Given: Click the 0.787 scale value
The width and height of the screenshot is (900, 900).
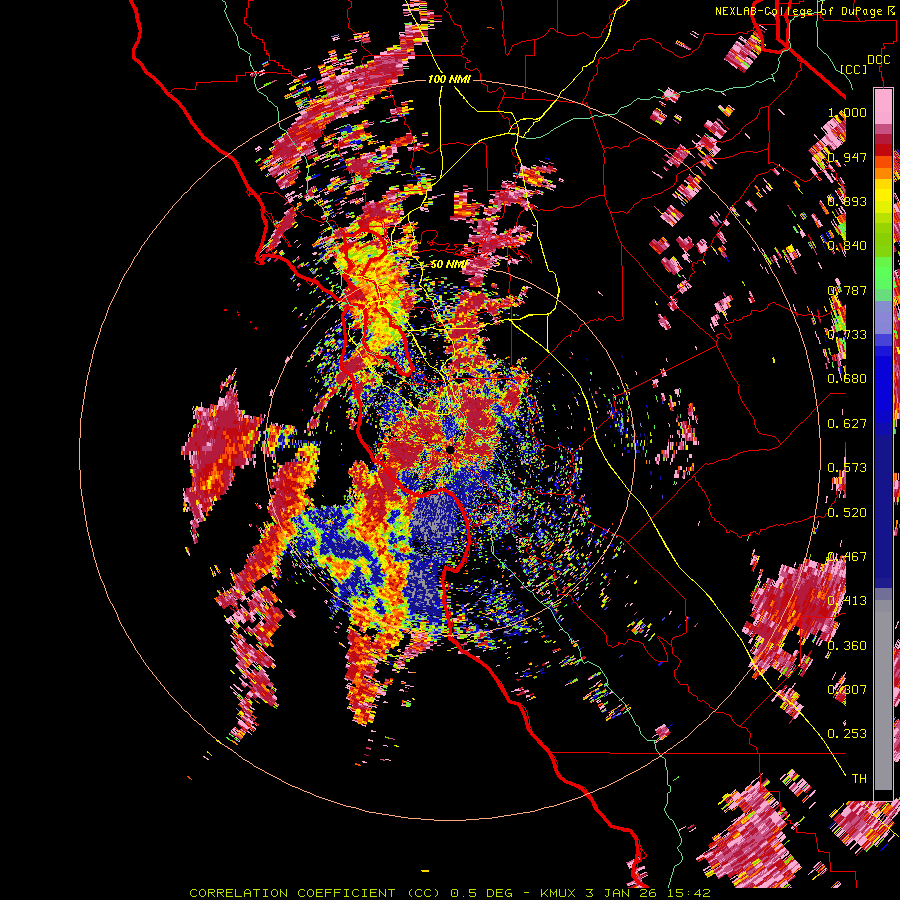Looking at the screenshot, I should pyautogui.click(x=847, y=290).
